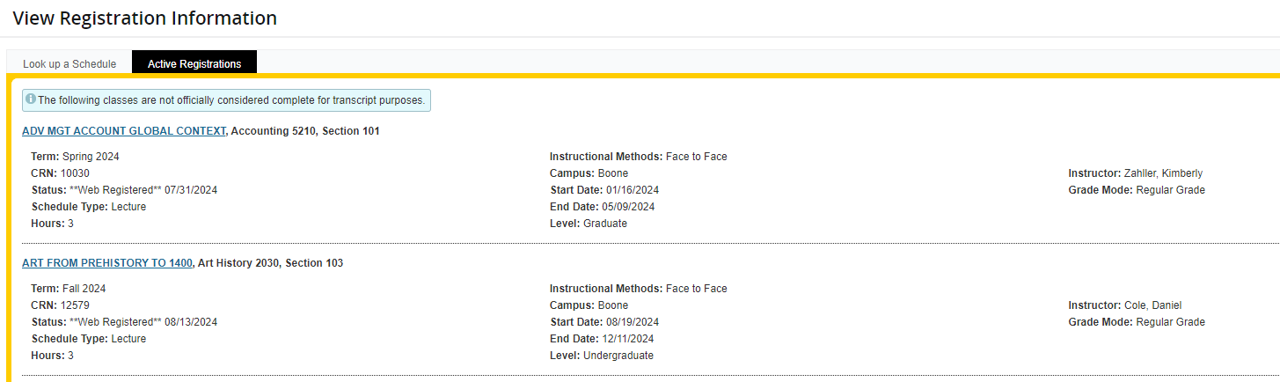
Task: Click the Web Registered 08/13/2024 status
Action: tap(143, 322)
